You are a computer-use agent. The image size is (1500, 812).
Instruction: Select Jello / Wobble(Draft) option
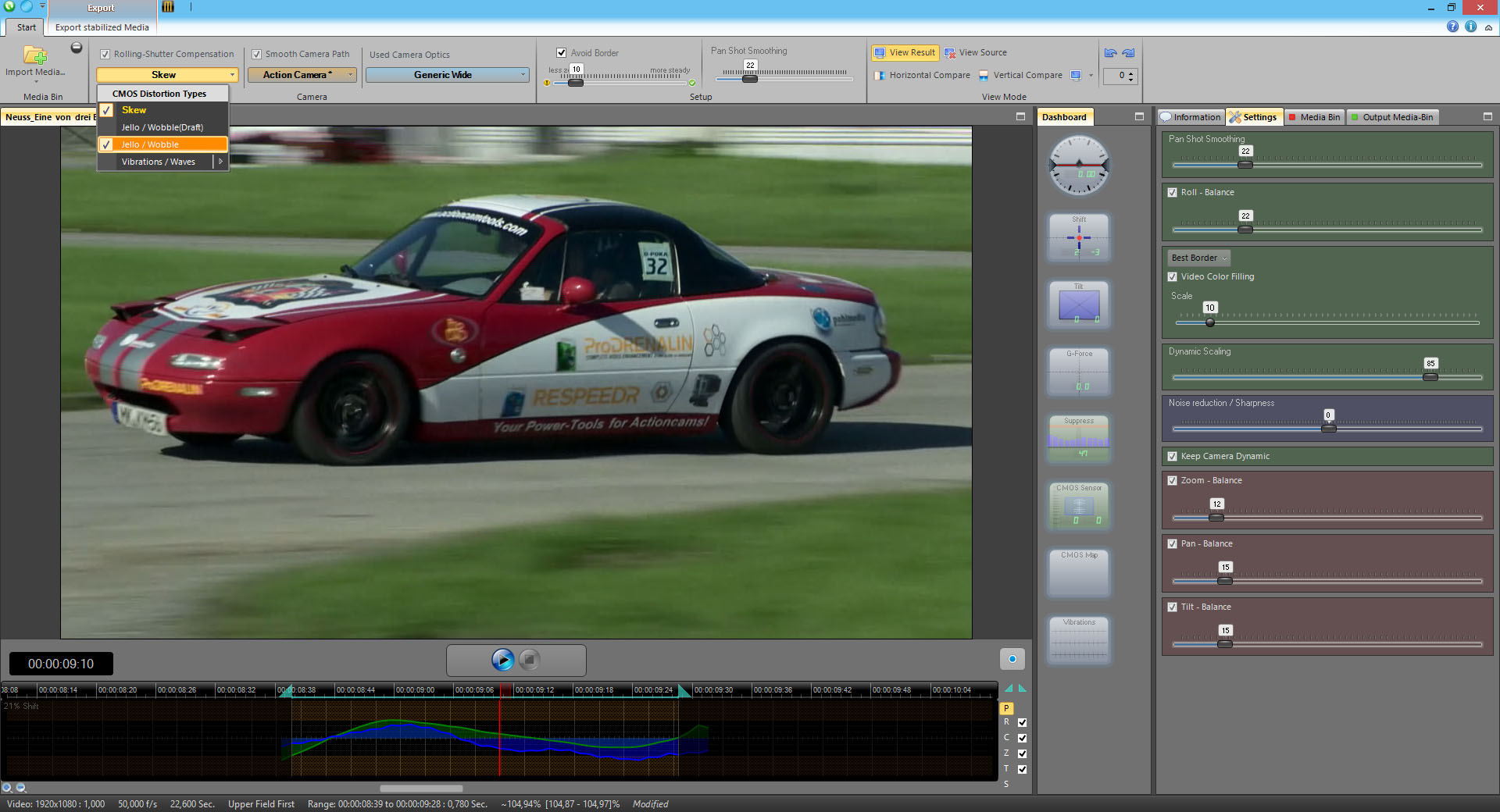(162, 127)
